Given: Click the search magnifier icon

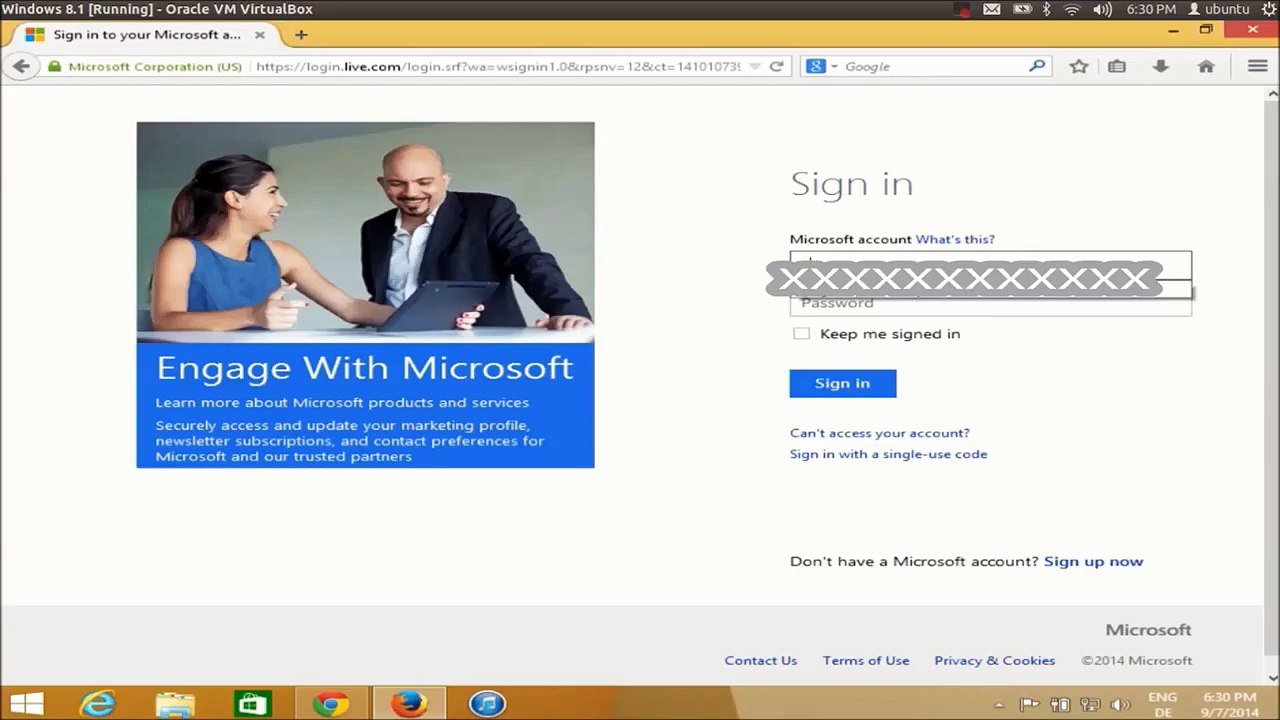Looking at the screenshot, I should [1037, 66].
